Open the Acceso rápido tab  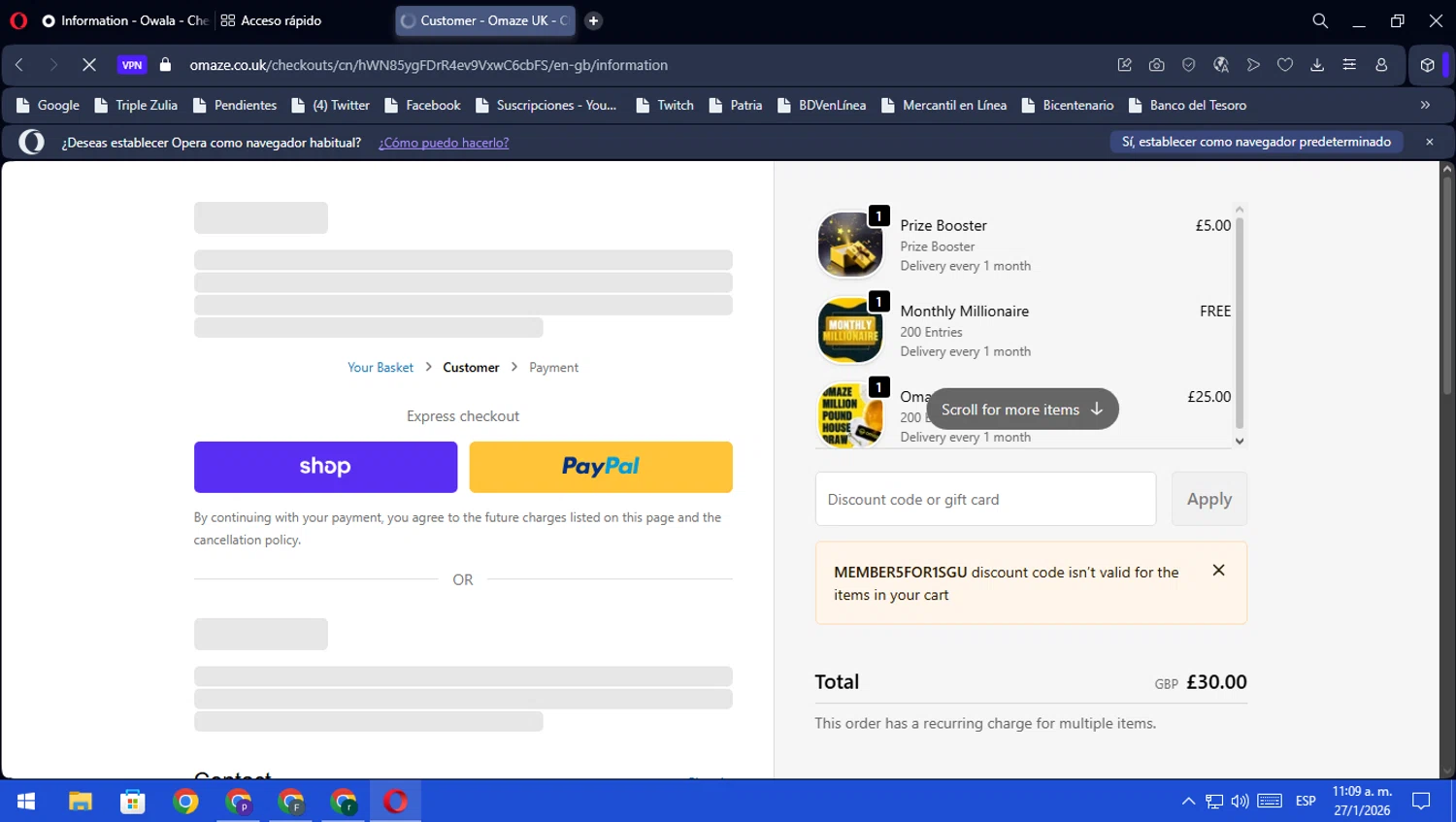pyautogui.click(x=272, y=20)
